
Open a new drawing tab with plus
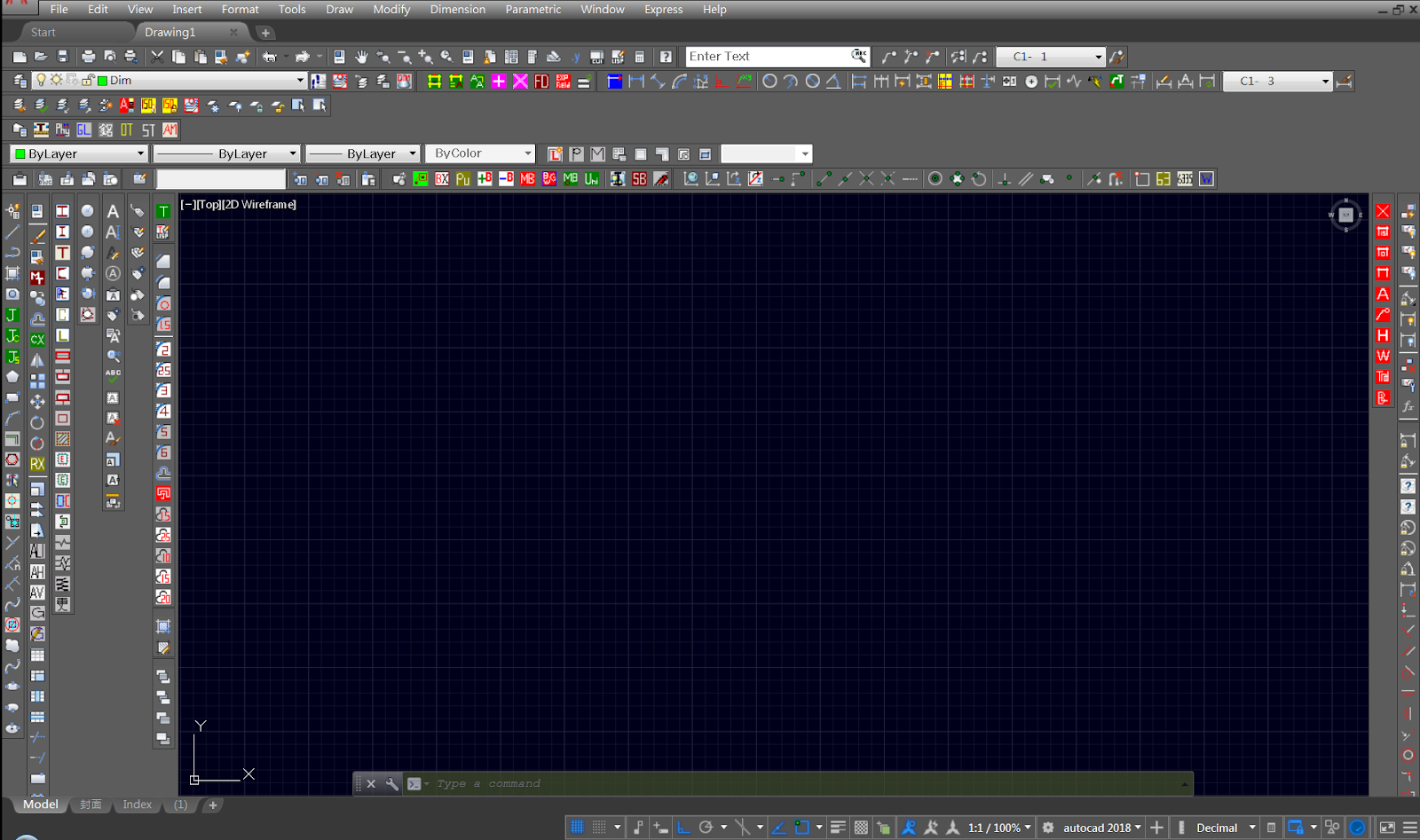tap(265, 33)
